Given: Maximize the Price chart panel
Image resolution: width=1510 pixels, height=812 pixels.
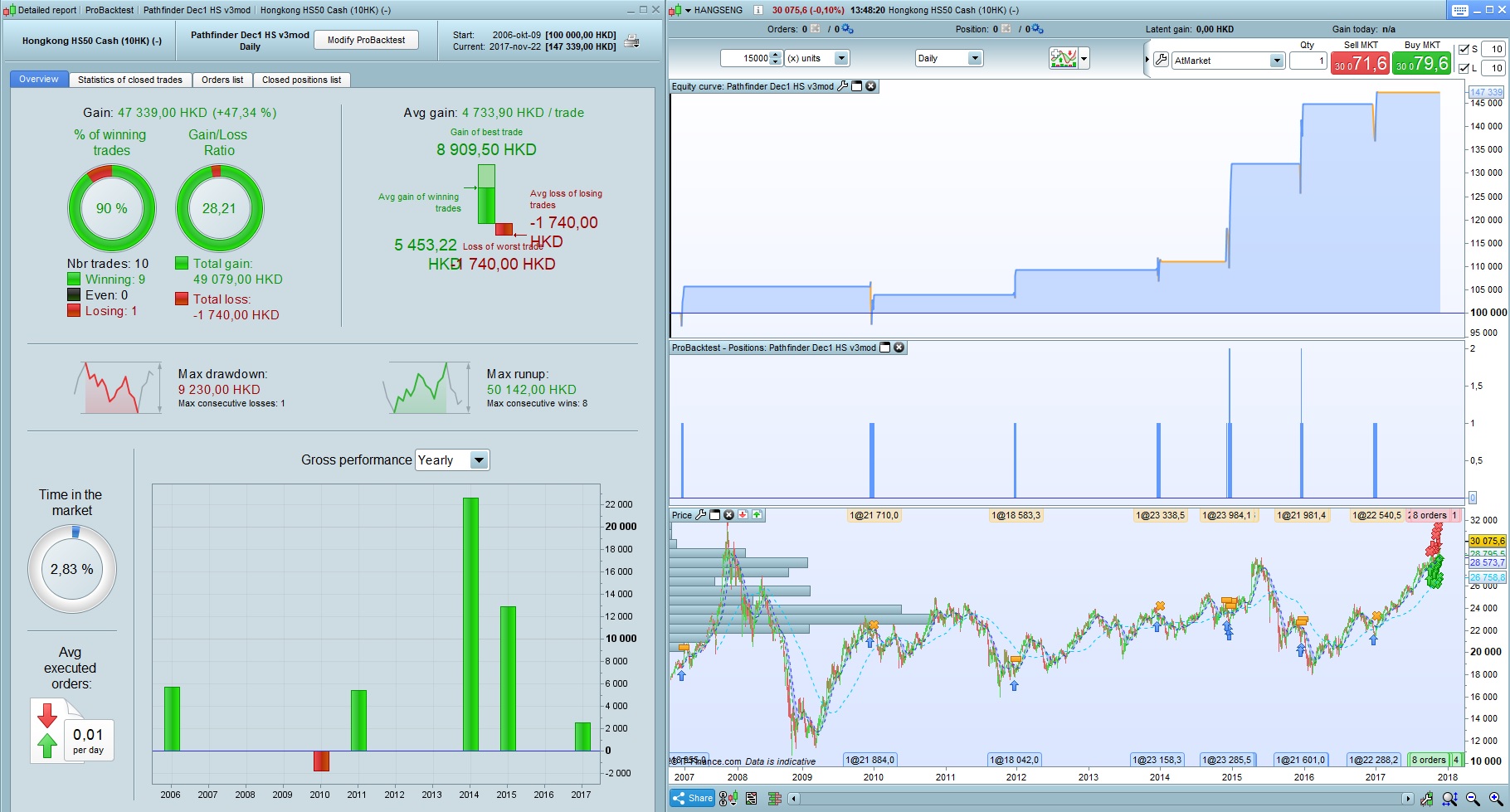Looking at the screenshot, I should click(x=714, y=515).
